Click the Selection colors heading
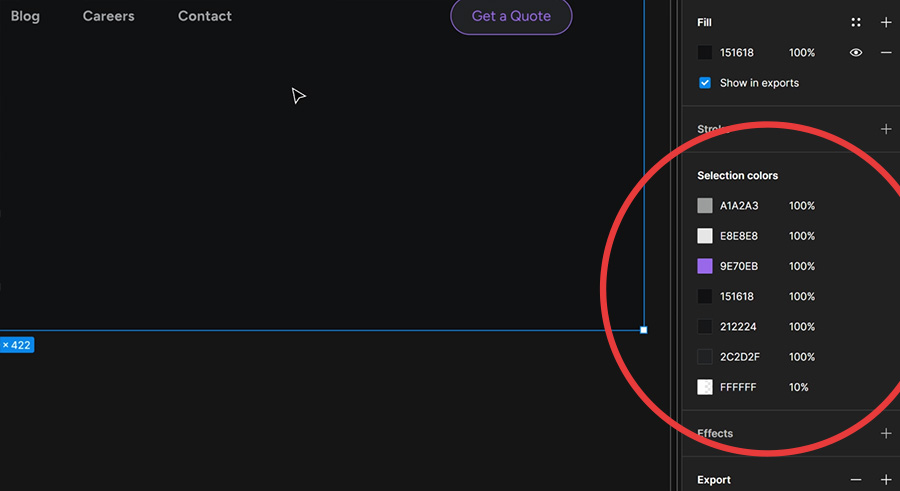The image size is (900, 491). pyautogui.click(x=738, y=176)
